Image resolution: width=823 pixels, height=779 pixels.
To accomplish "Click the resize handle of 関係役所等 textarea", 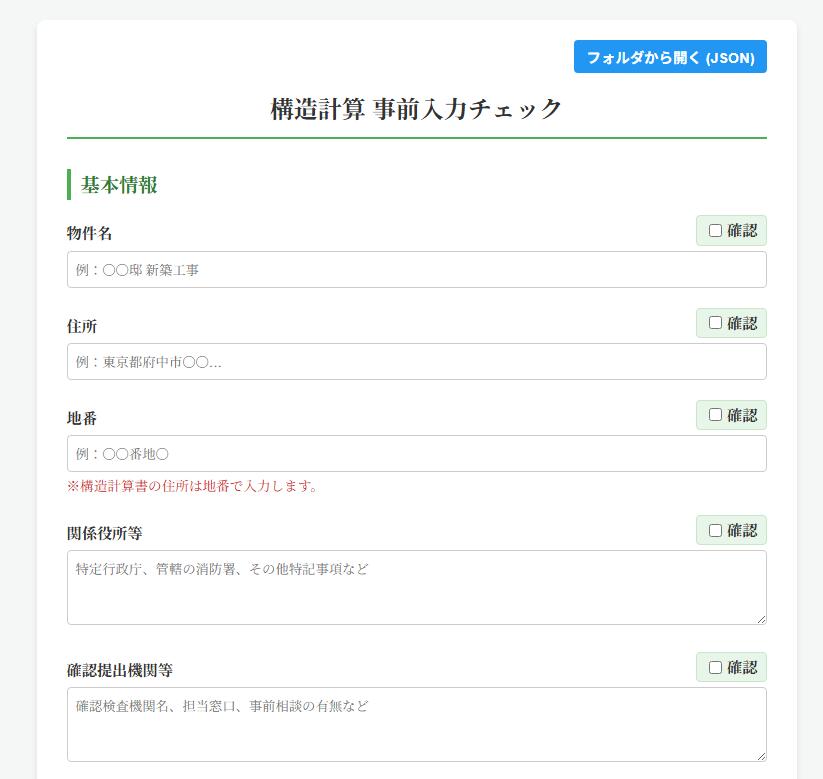I will (x=761, y=619).
